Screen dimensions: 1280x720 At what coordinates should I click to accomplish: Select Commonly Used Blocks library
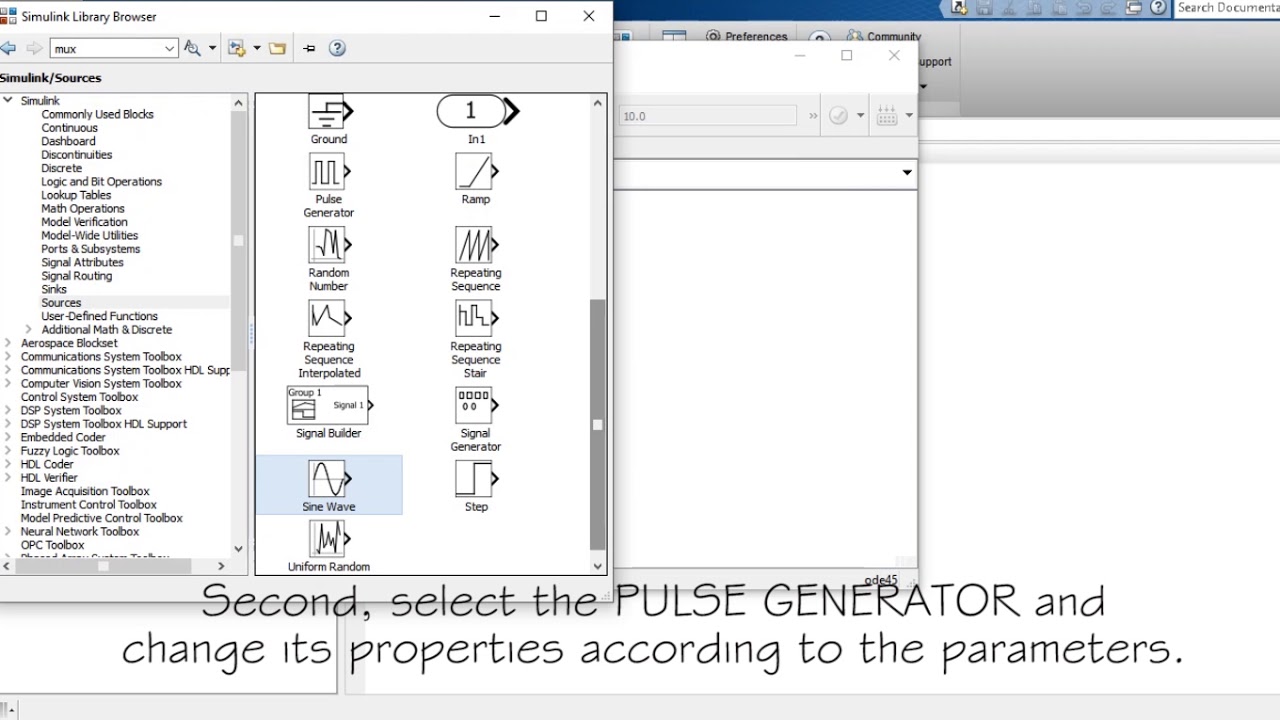point(97,114)
